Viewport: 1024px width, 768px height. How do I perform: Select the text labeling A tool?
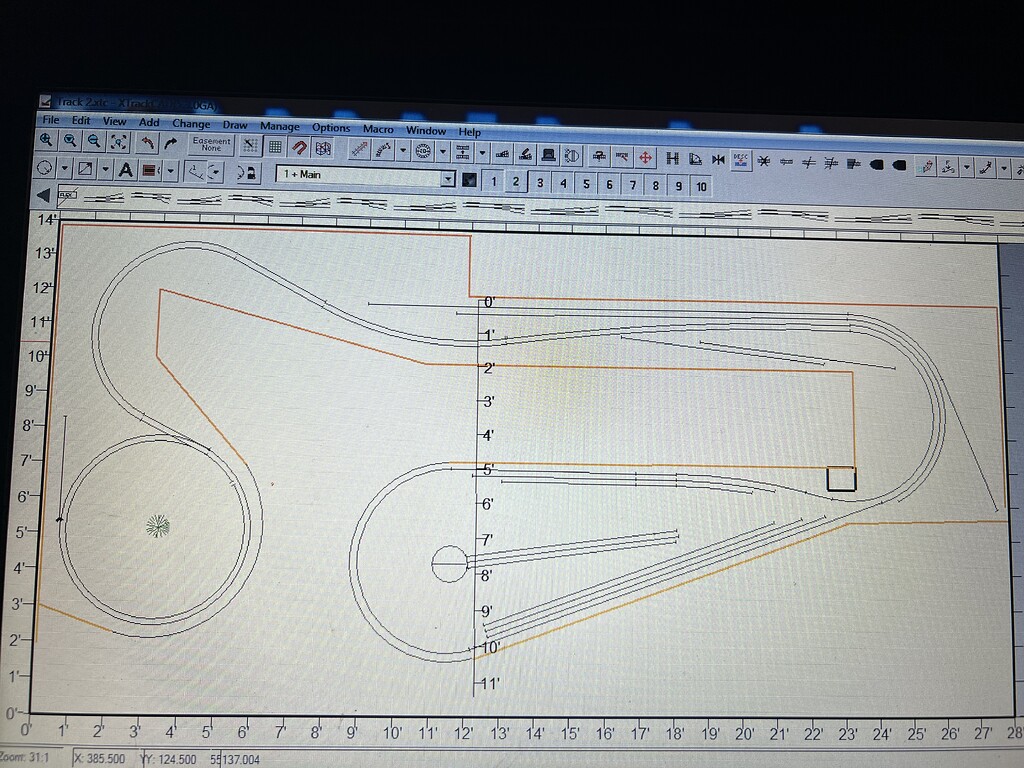pyautogui.click(x=125, y=172)
